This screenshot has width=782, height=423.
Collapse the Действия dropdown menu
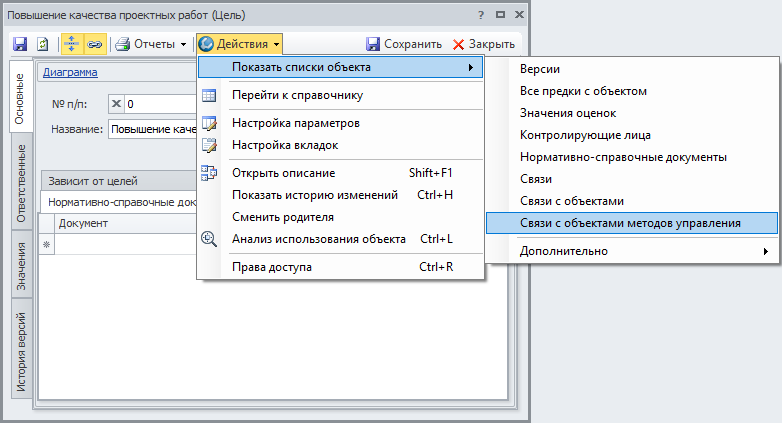(x=240, y=44)
